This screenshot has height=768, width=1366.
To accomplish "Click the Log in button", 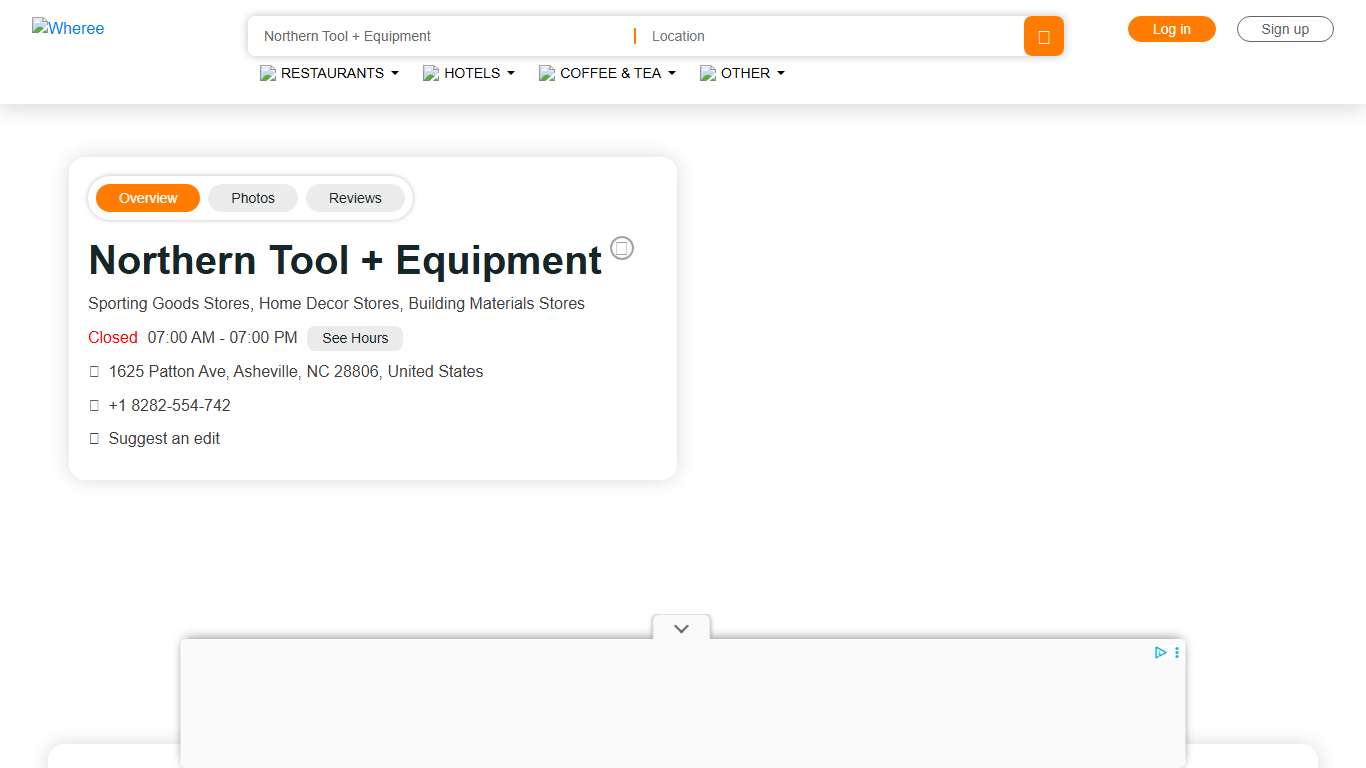I will click(1171, 29).
